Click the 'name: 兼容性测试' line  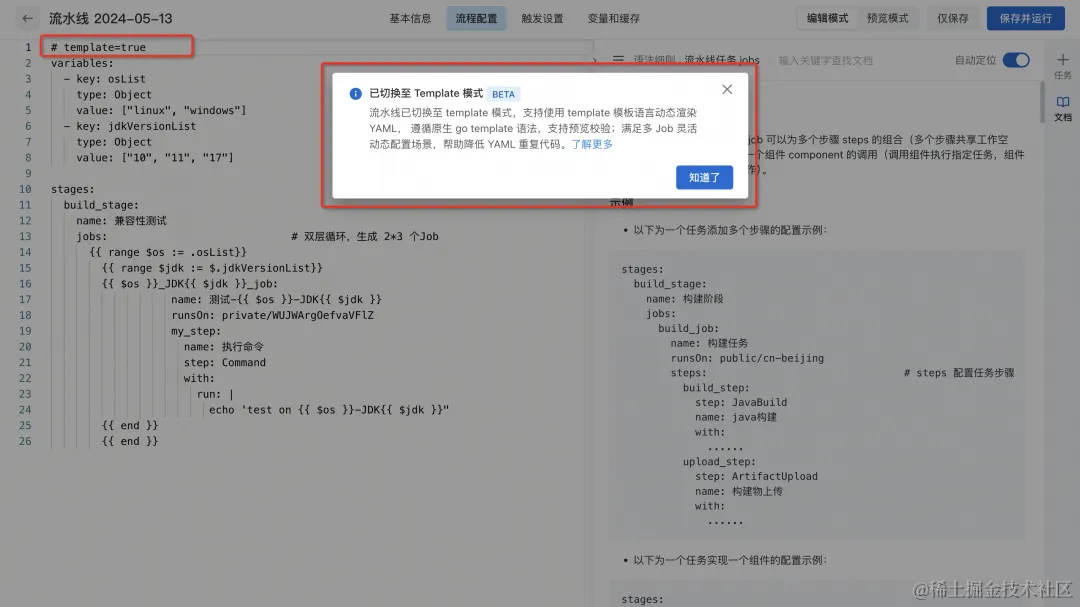(x=121, y=221)
